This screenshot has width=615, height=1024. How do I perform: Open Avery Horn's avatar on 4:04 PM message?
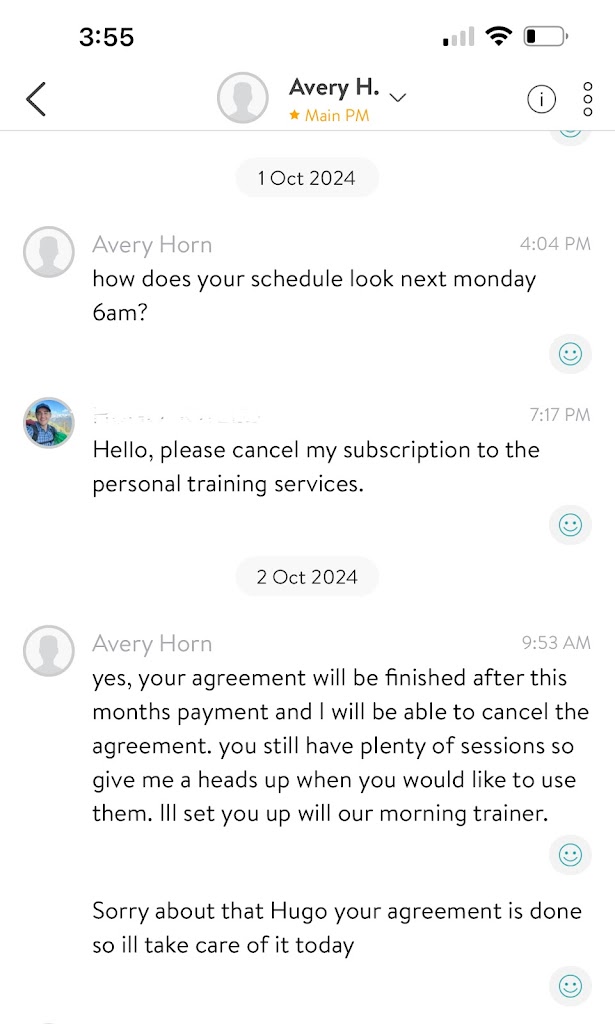point(49,251)
